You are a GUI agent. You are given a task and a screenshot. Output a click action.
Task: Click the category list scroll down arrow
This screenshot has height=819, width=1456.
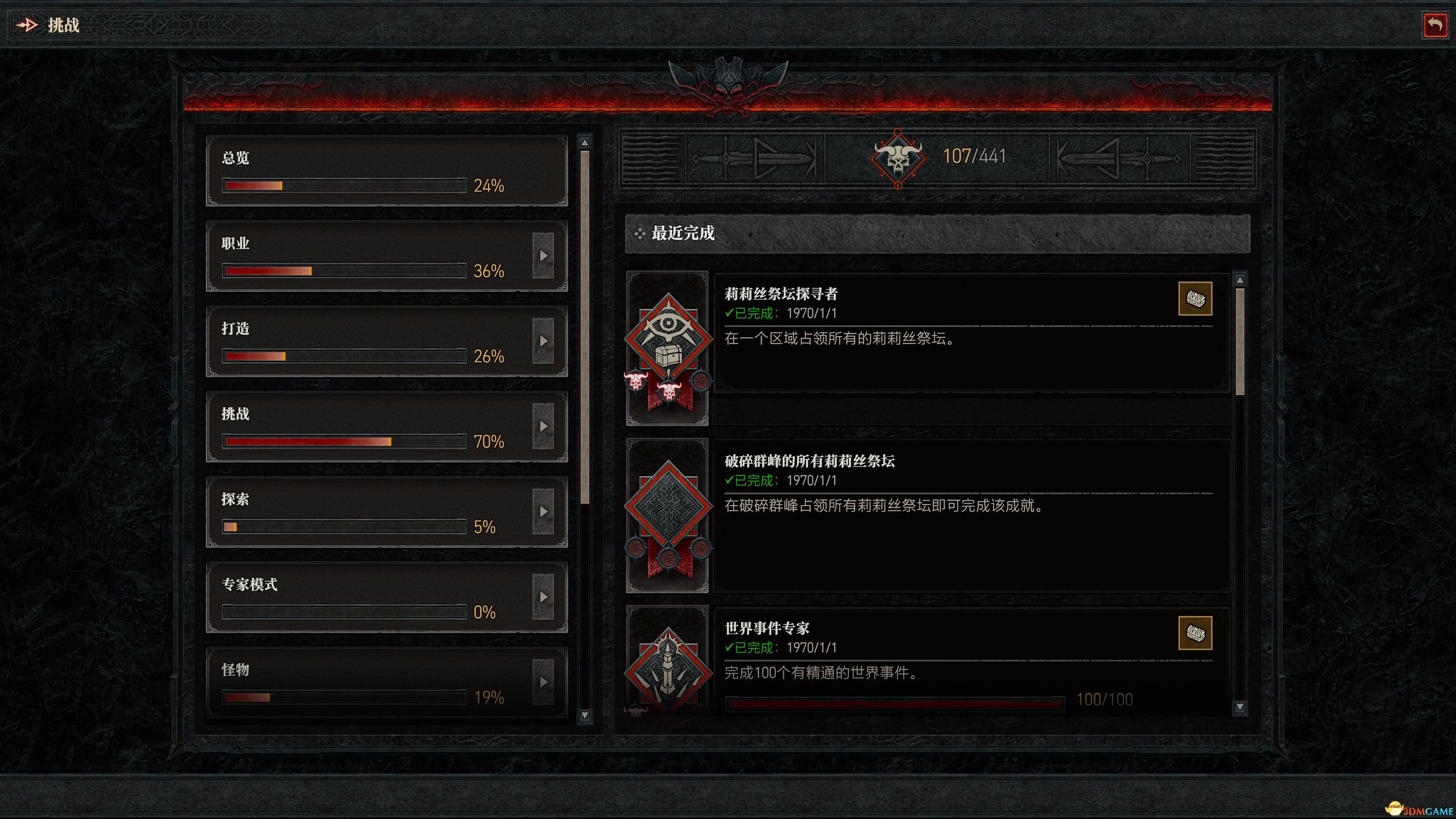click(584, 715)
